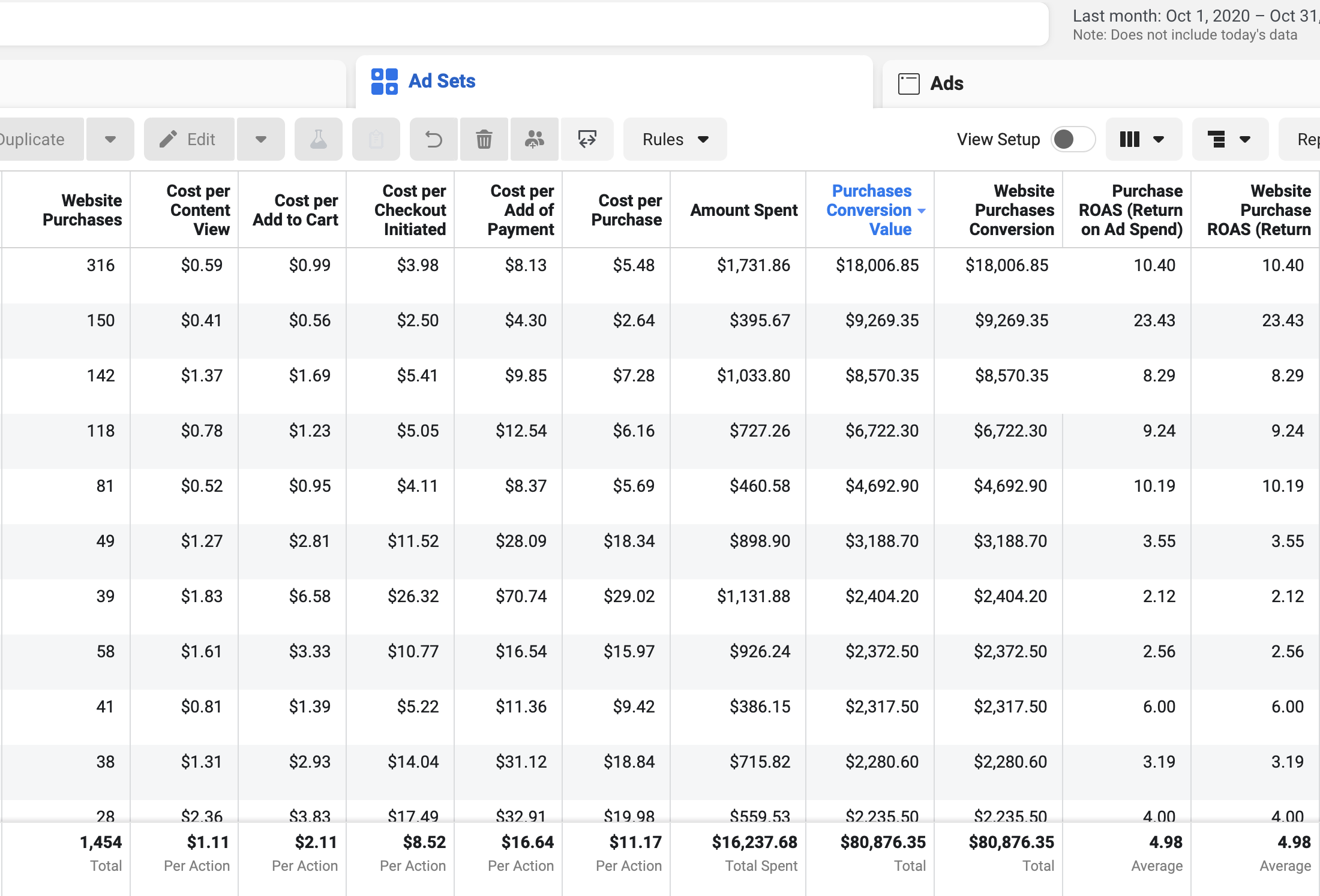
Task: Open the breakdown rows icon dropdown
Action: (1230, 139)
